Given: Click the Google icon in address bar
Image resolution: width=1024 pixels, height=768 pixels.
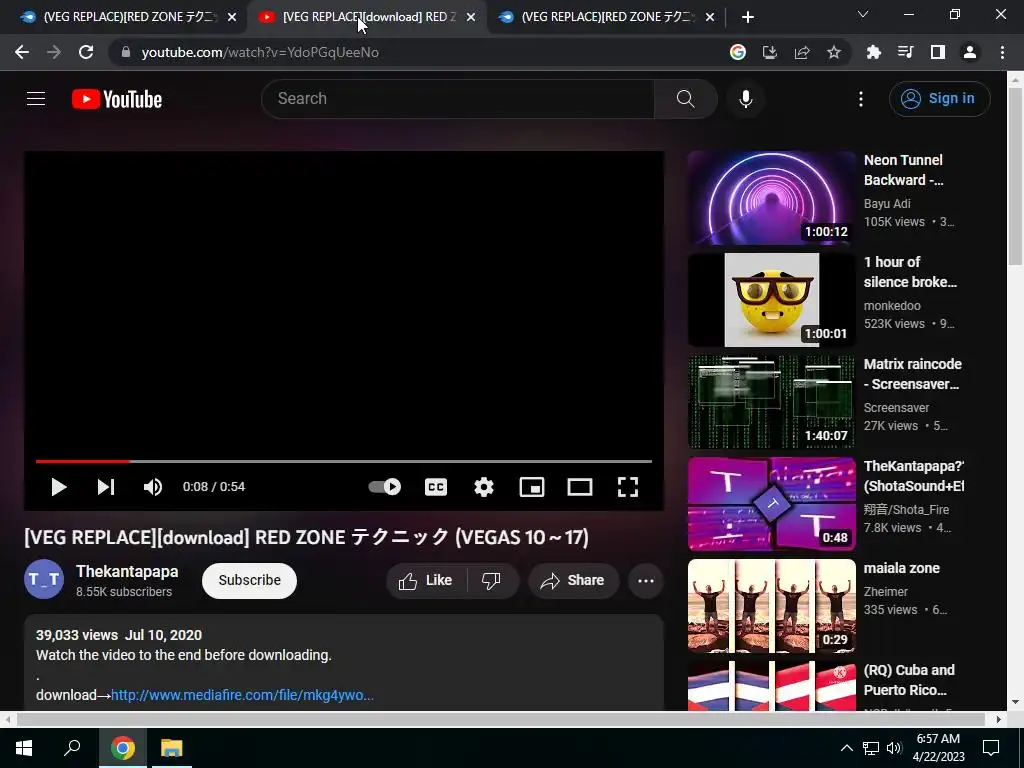Looking at the screenshot, I should pyautogui.click(x=738, y=52).
